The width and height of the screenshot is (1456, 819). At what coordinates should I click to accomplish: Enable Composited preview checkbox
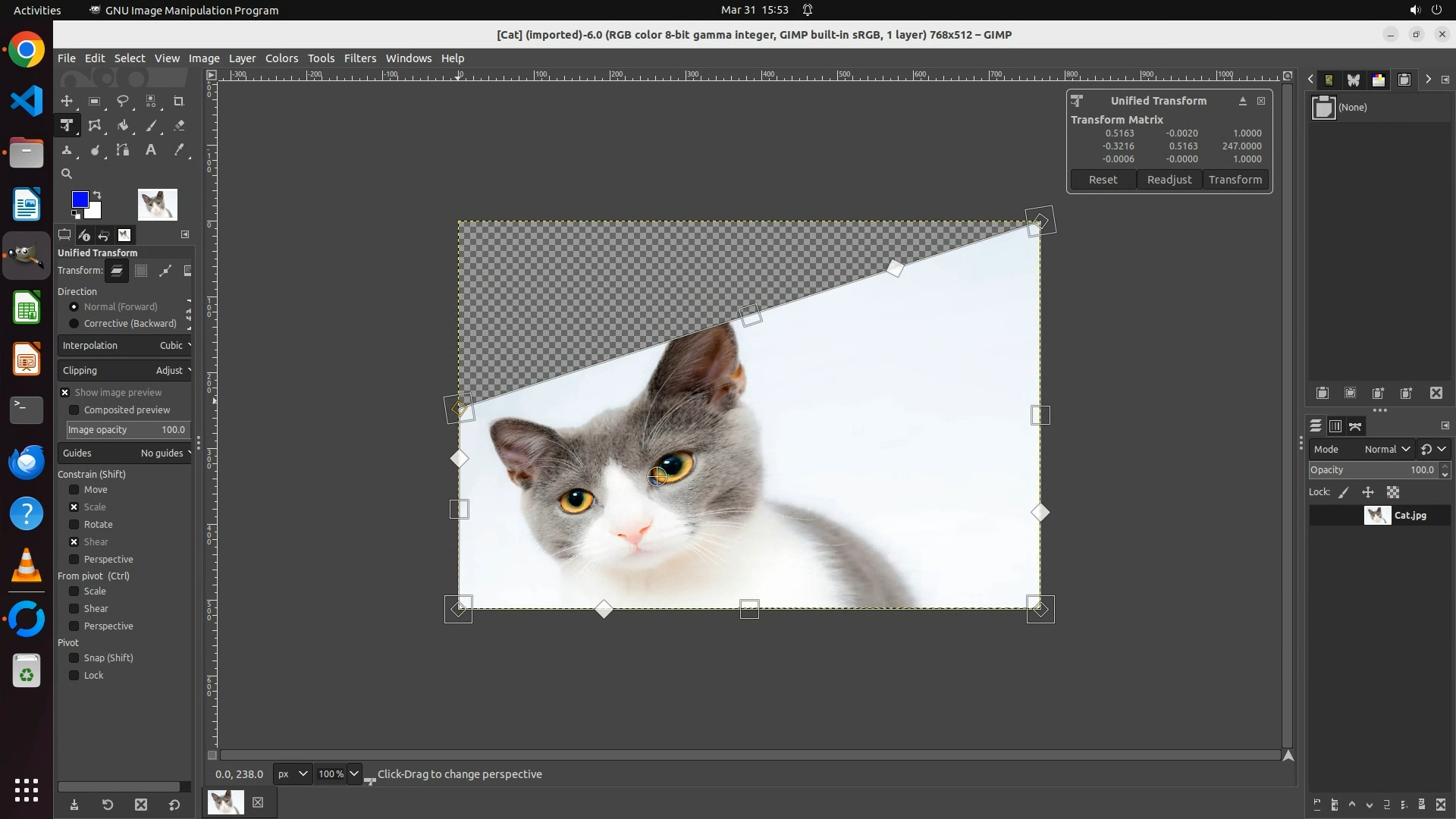coord(74,410)
